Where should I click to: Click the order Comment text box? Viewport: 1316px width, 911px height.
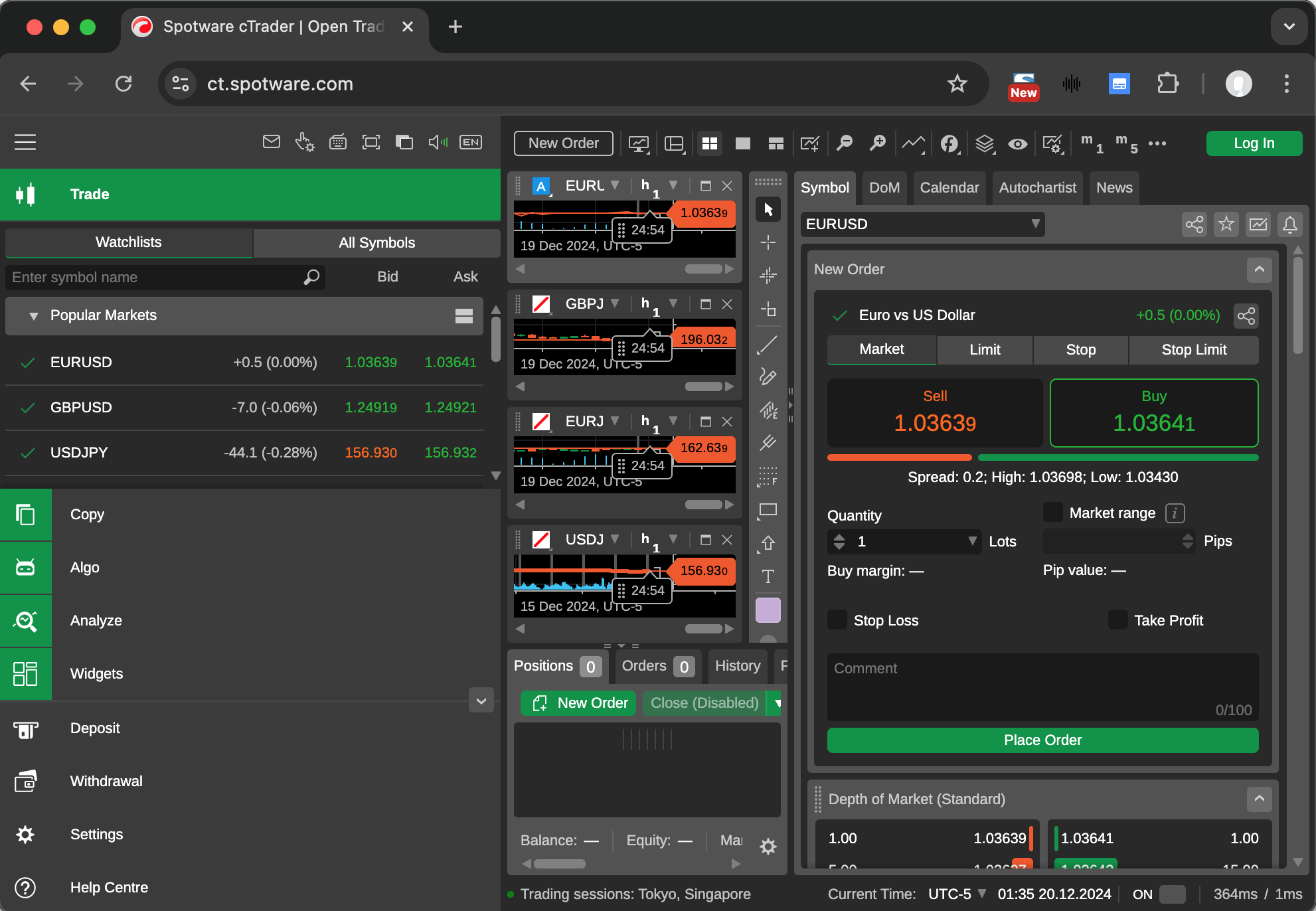tap(1042, 687)
